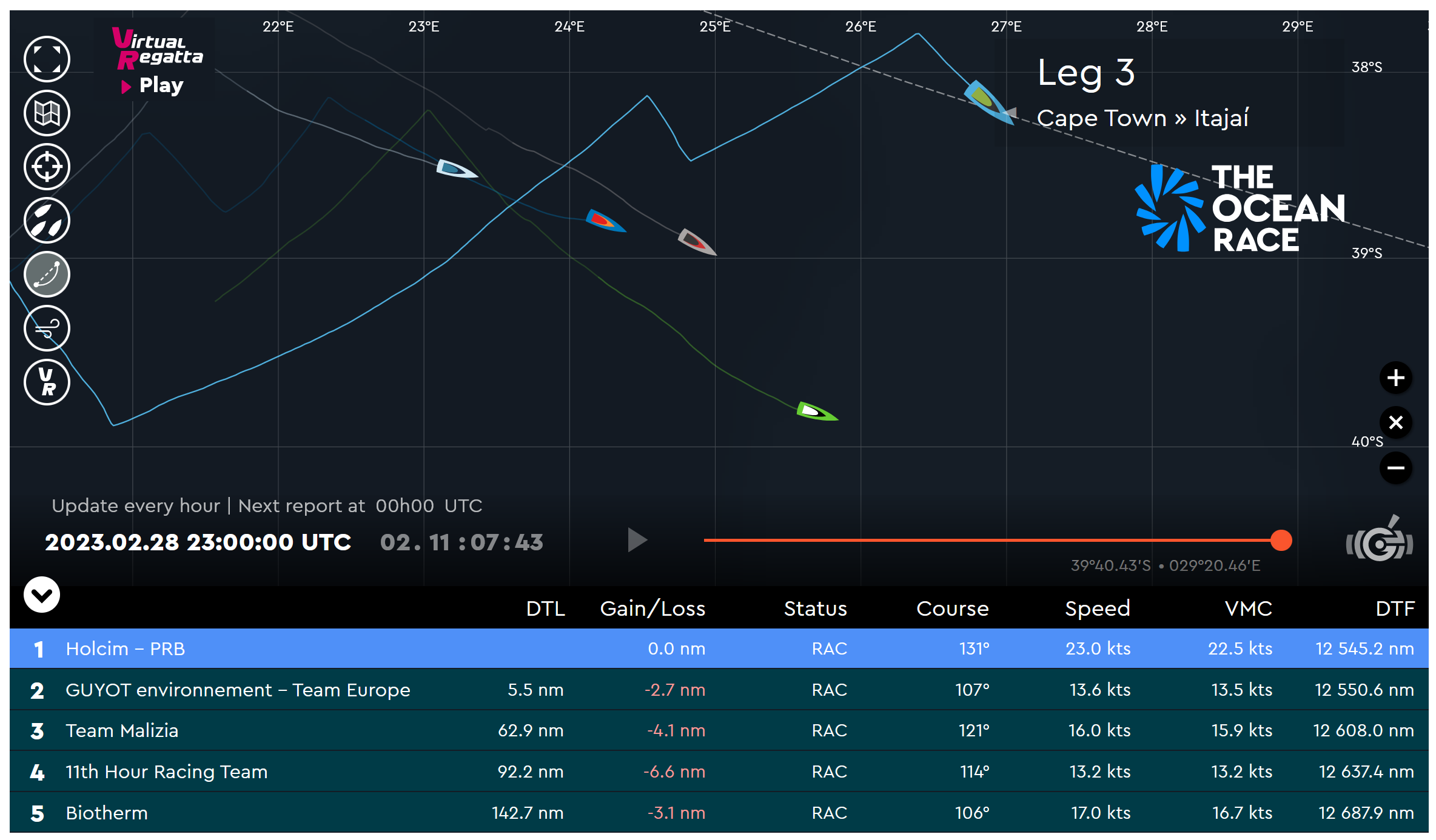Toggle fullscreen map view
1436x840 pixels.
pyautogui.click(x=47, y=59)
